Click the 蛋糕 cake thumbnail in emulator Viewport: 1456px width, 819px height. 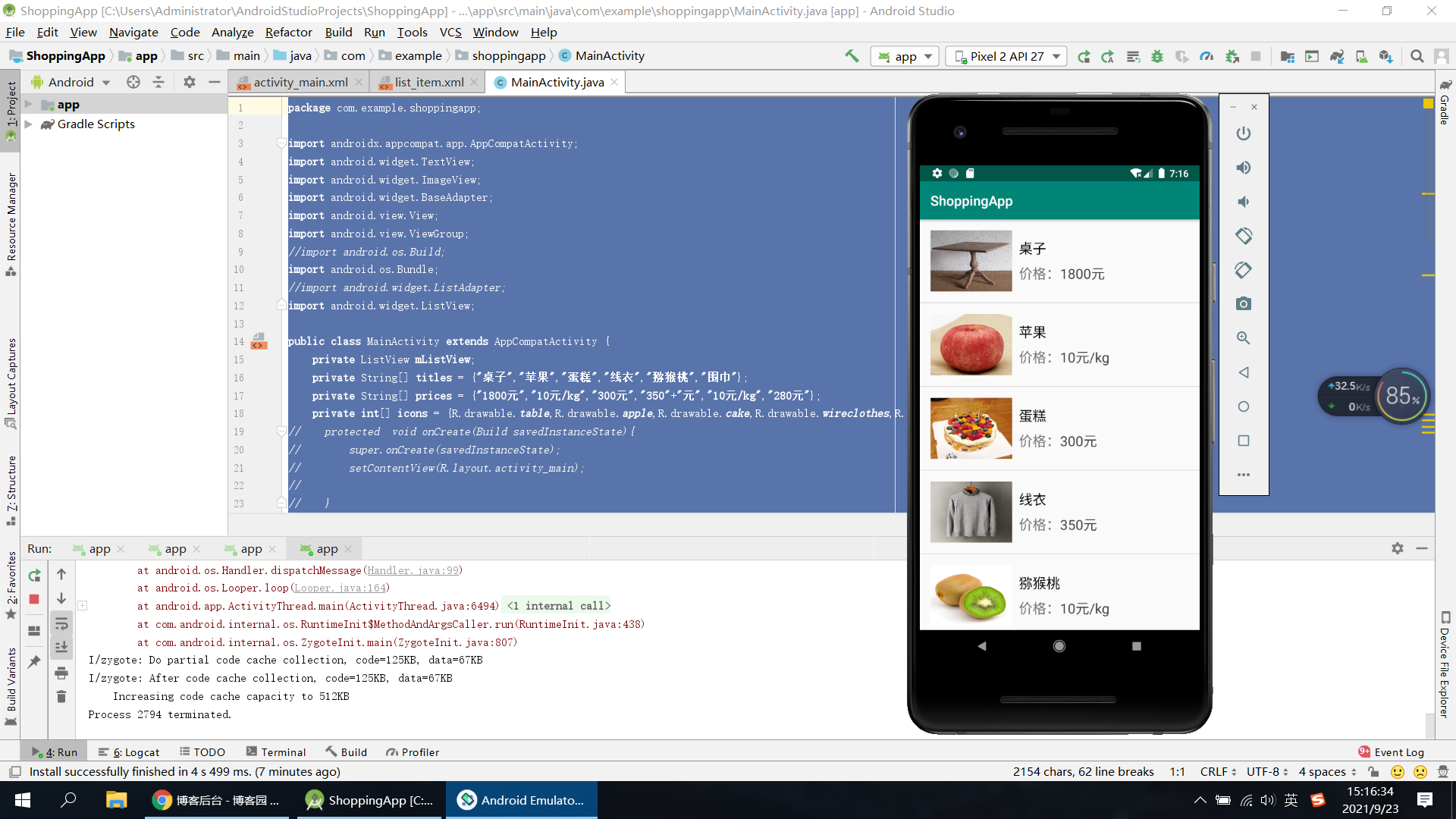[x=971, y=428]
